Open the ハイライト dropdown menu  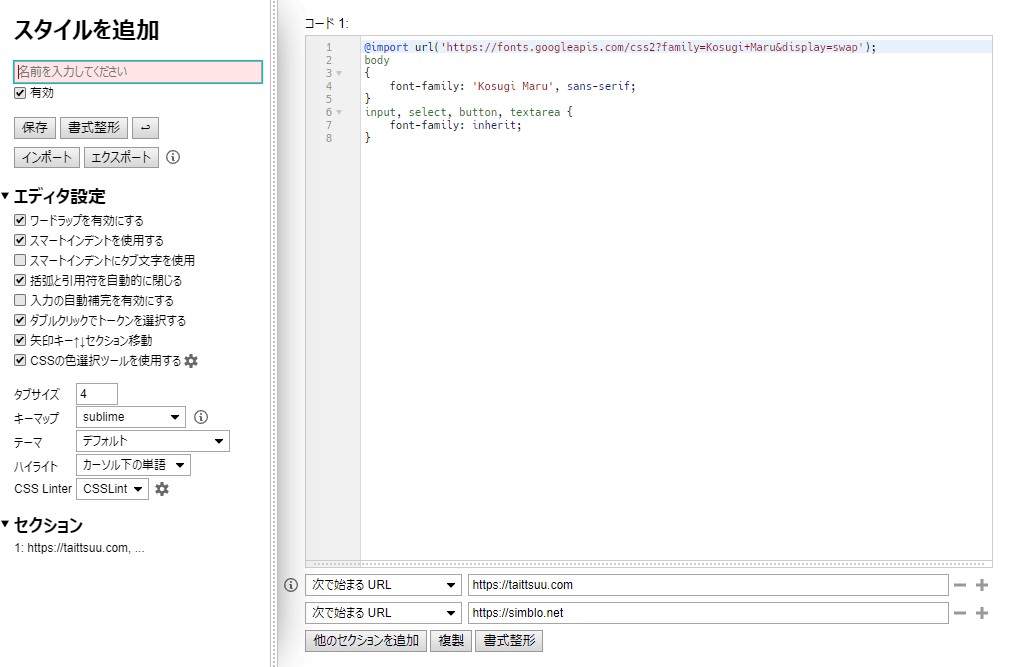click(133, 465)
